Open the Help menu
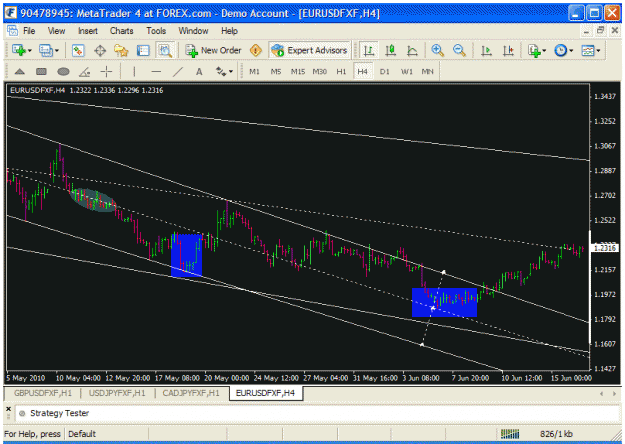 tap(229, 31)
